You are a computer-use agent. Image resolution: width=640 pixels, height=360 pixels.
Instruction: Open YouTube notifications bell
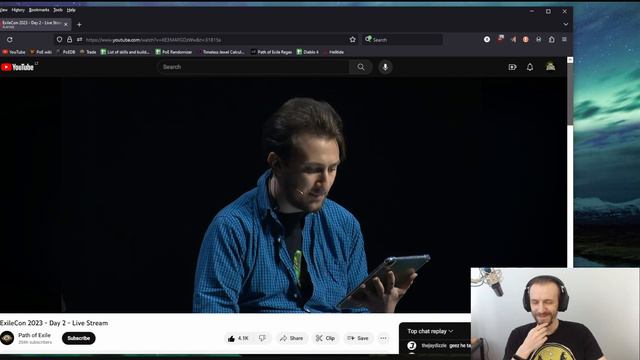click(x=530, y=67)
